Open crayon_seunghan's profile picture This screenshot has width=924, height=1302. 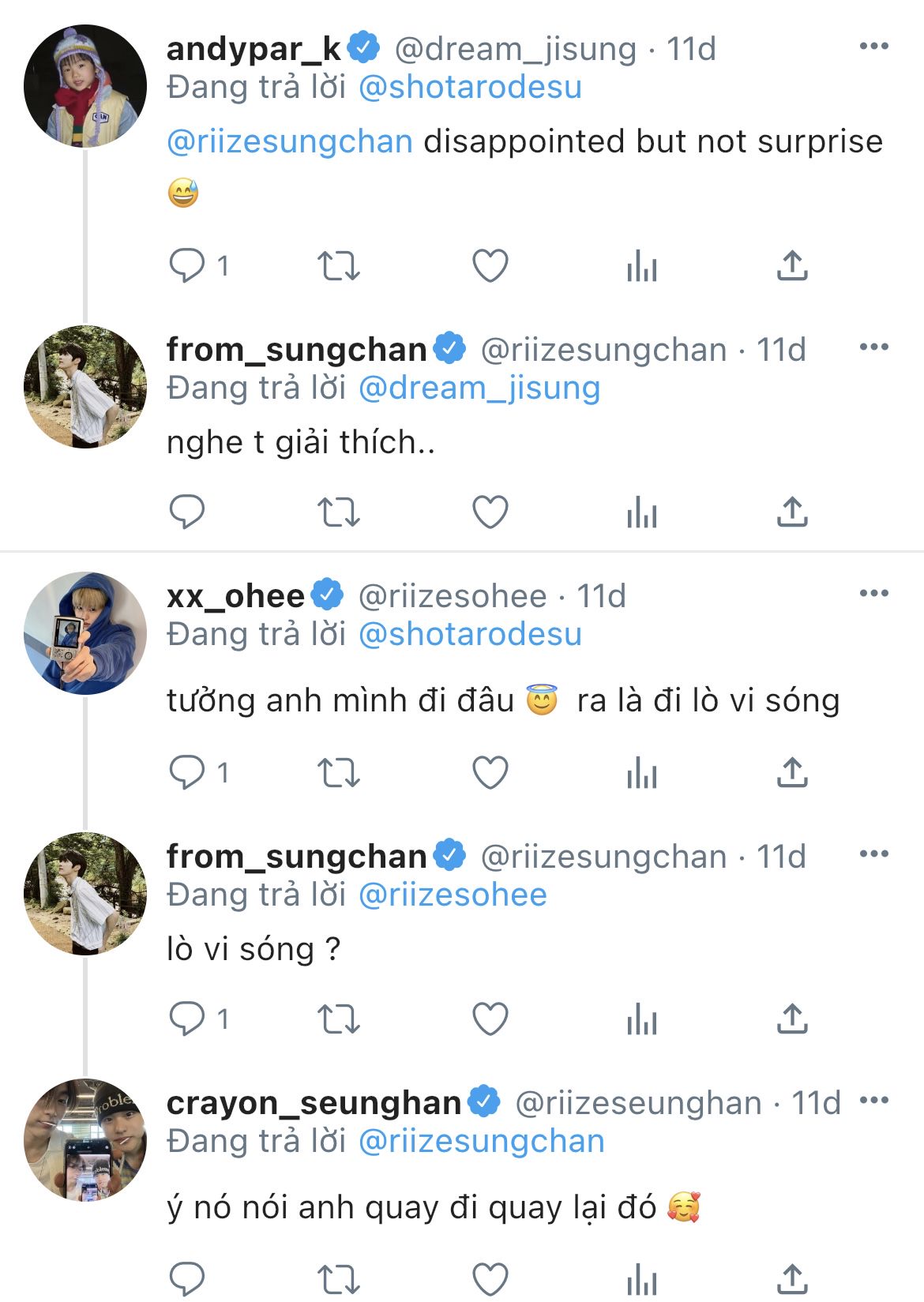pyautogui.click(x=85, y=1139)
